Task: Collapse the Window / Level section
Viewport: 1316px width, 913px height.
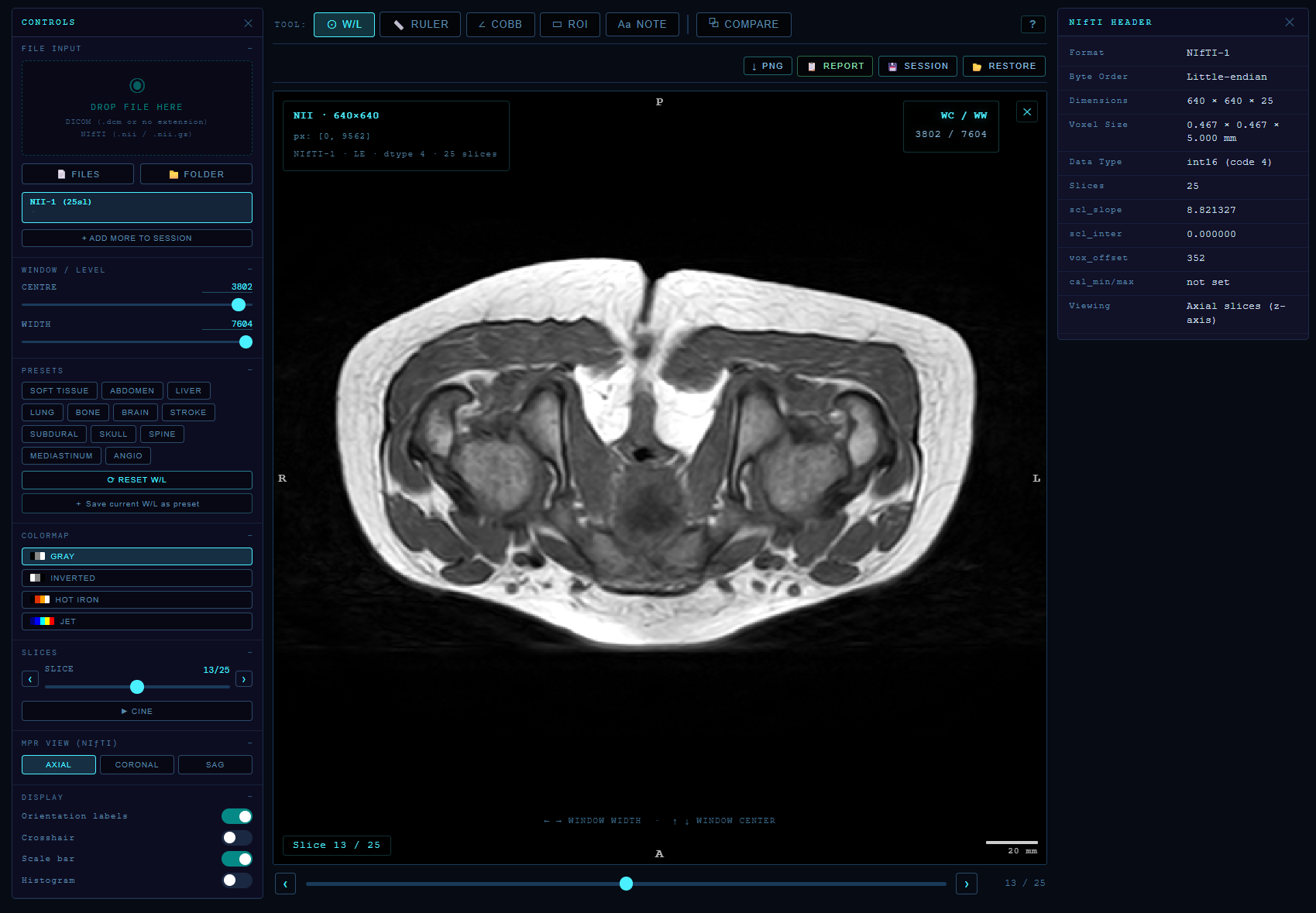Action: click(x=249, y=270)
